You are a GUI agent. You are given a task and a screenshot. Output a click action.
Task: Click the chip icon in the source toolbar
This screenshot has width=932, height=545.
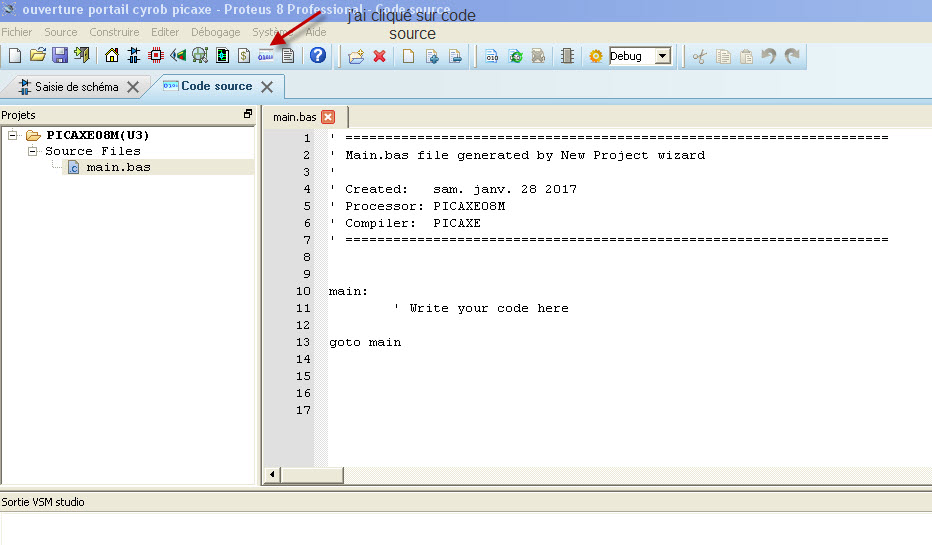tap(567, 56)
